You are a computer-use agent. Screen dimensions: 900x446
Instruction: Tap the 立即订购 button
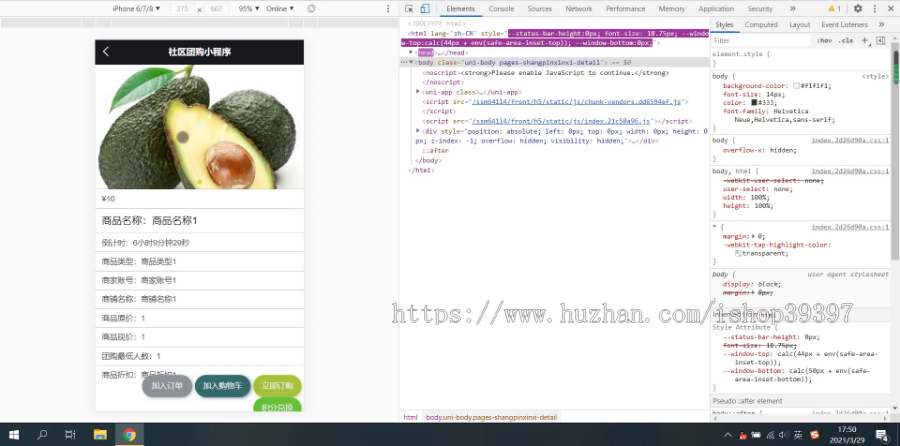pos(277,386)
